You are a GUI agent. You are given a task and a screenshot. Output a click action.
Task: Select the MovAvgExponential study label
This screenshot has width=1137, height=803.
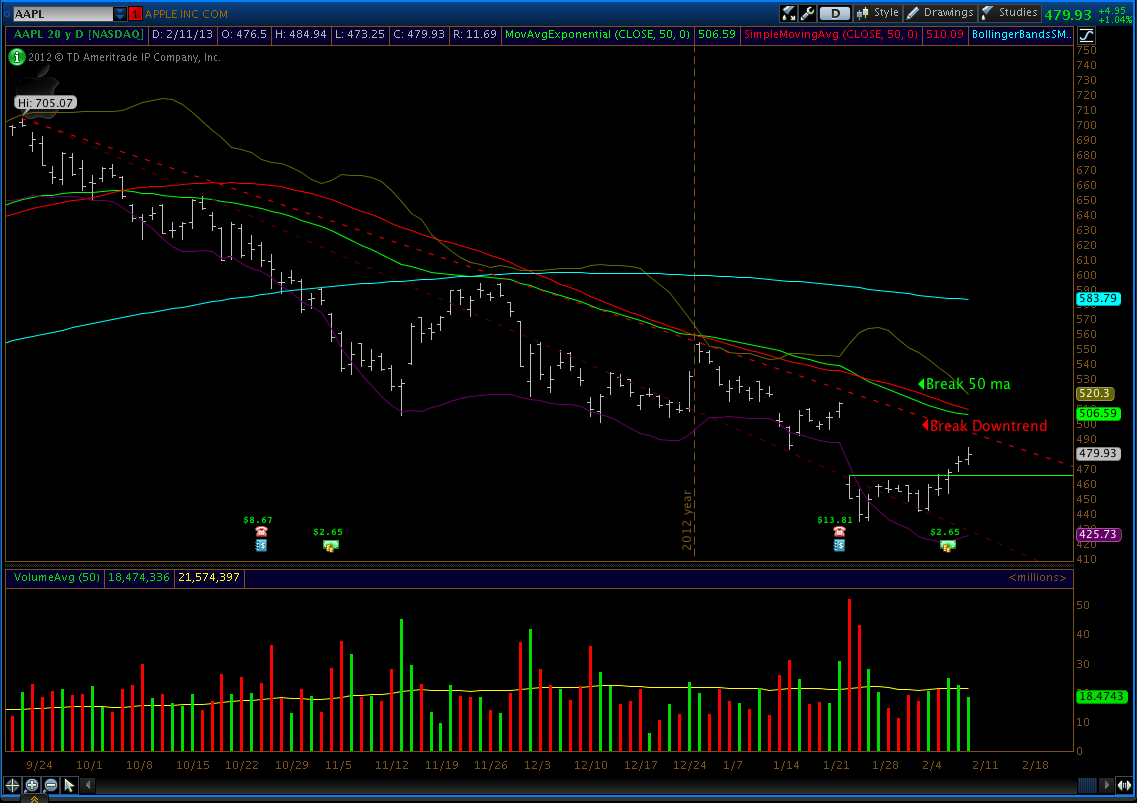[x=597, y=34]
